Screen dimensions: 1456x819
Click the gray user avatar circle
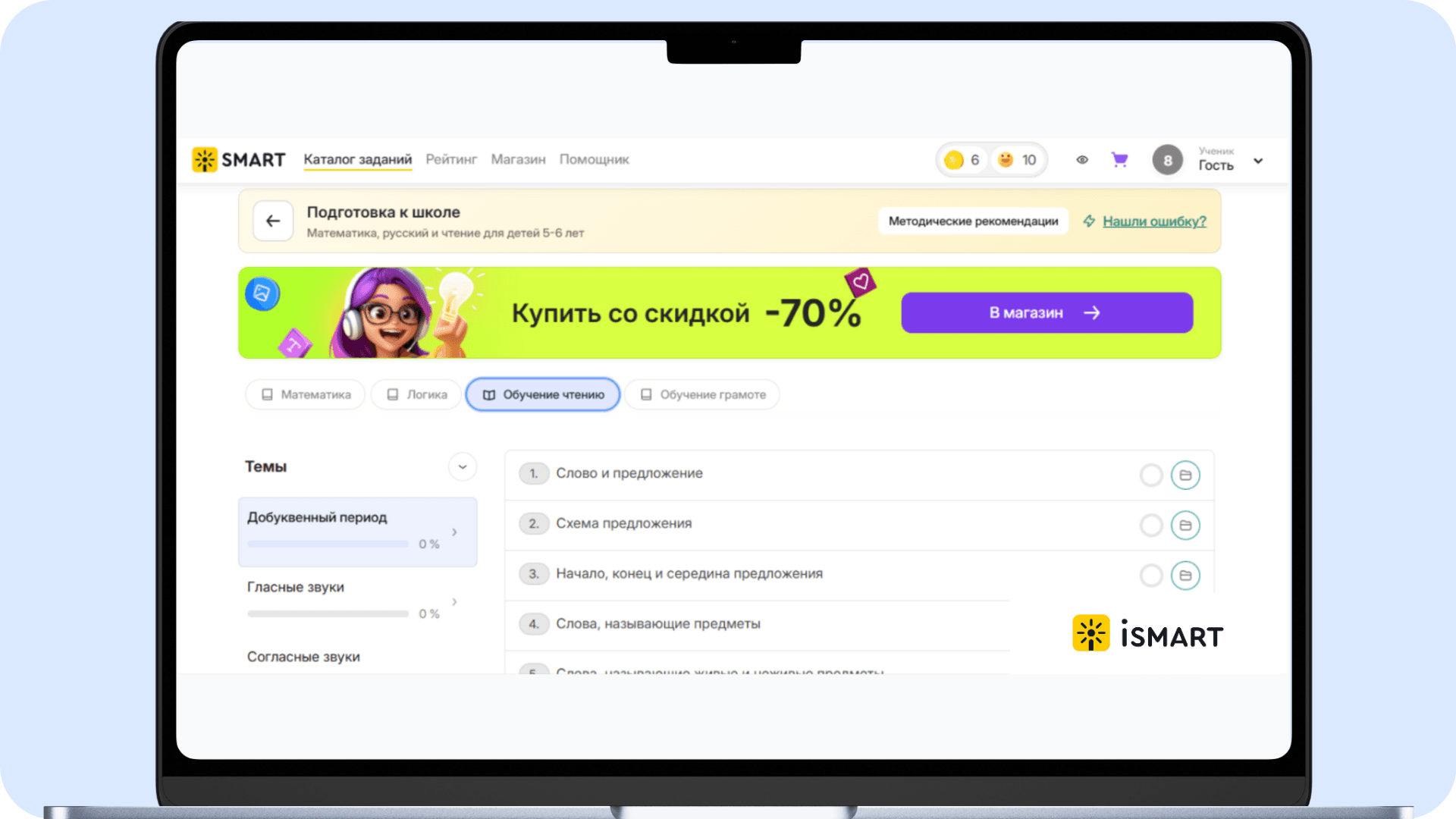tap(1167, 160)
